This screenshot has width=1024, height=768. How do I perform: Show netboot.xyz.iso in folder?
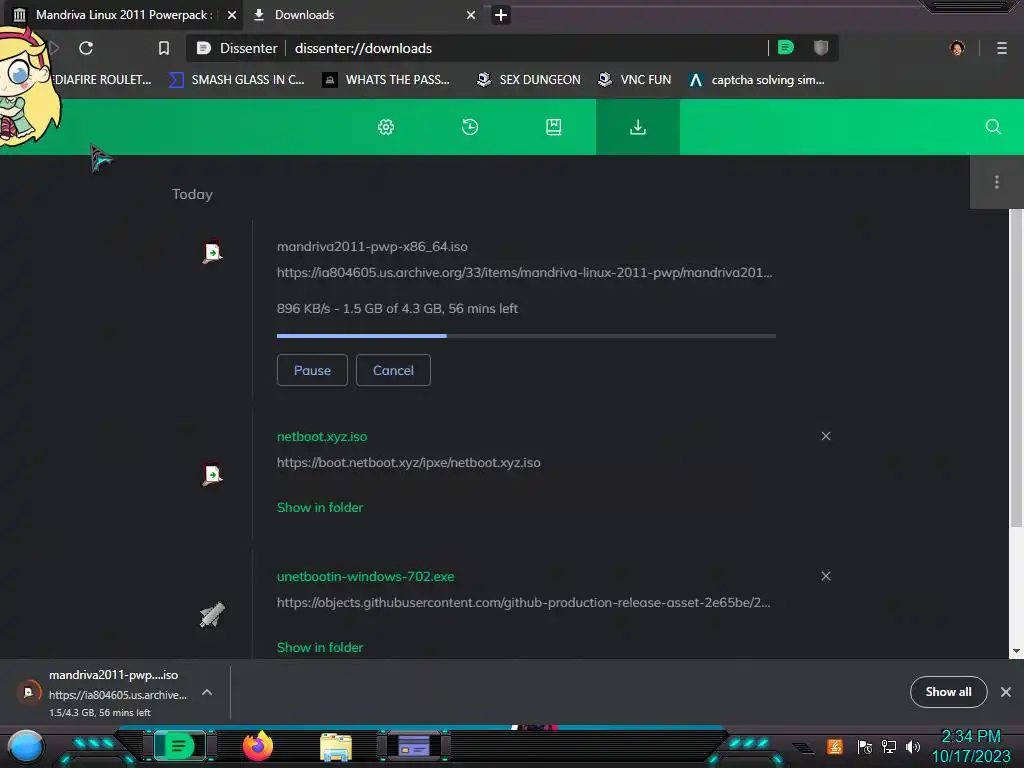320,507
